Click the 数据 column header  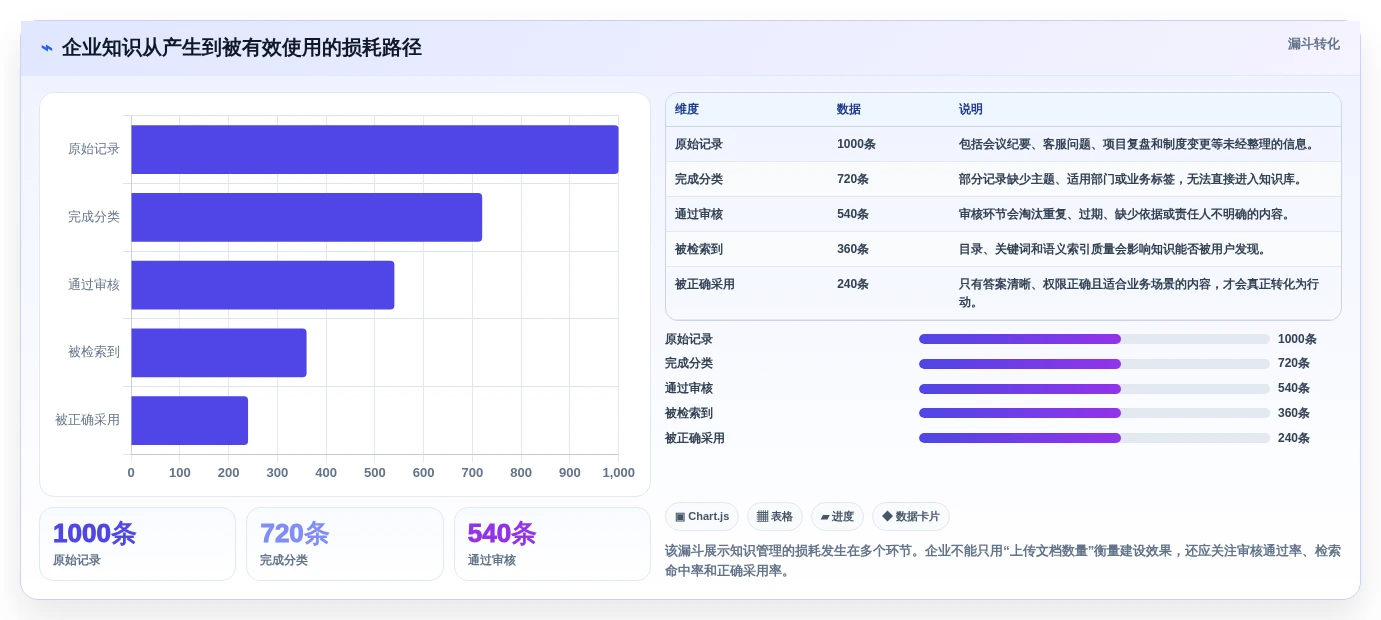tap(849, 109)
